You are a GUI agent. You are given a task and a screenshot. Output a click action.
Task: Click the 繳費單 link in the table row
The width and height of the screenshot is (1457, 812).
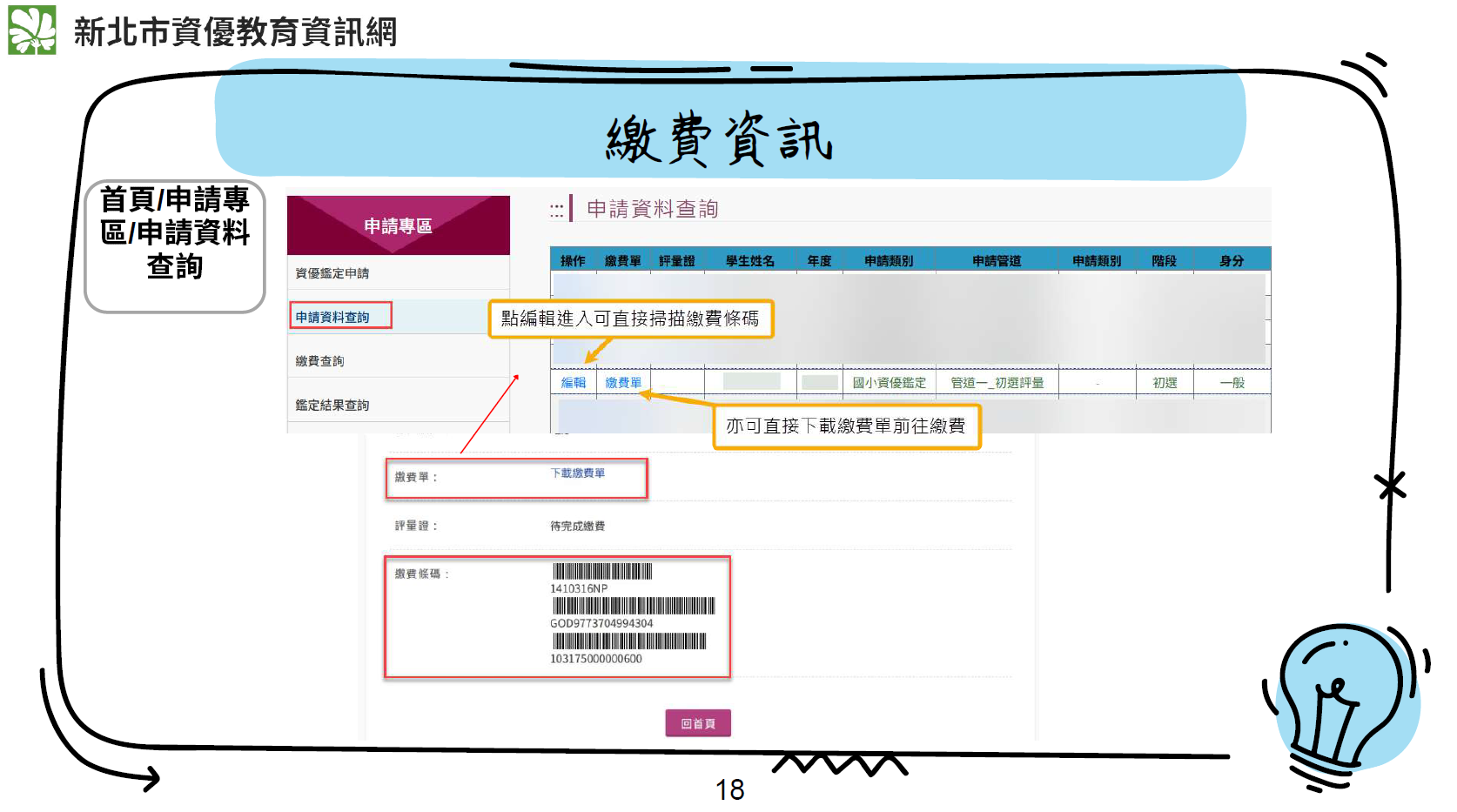[x=623, y=383]
